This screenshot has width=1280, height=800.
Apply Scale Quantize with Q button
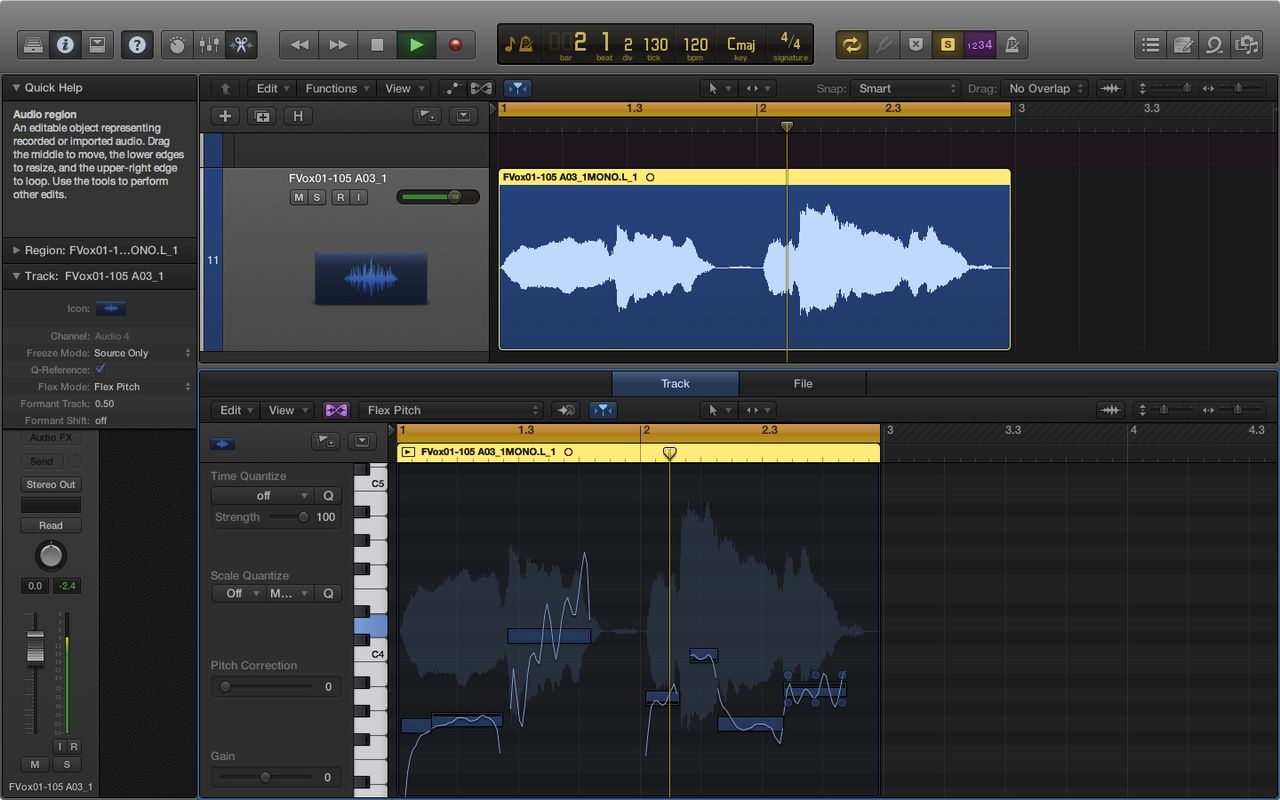pyautogui.click(x=328, y=593)
